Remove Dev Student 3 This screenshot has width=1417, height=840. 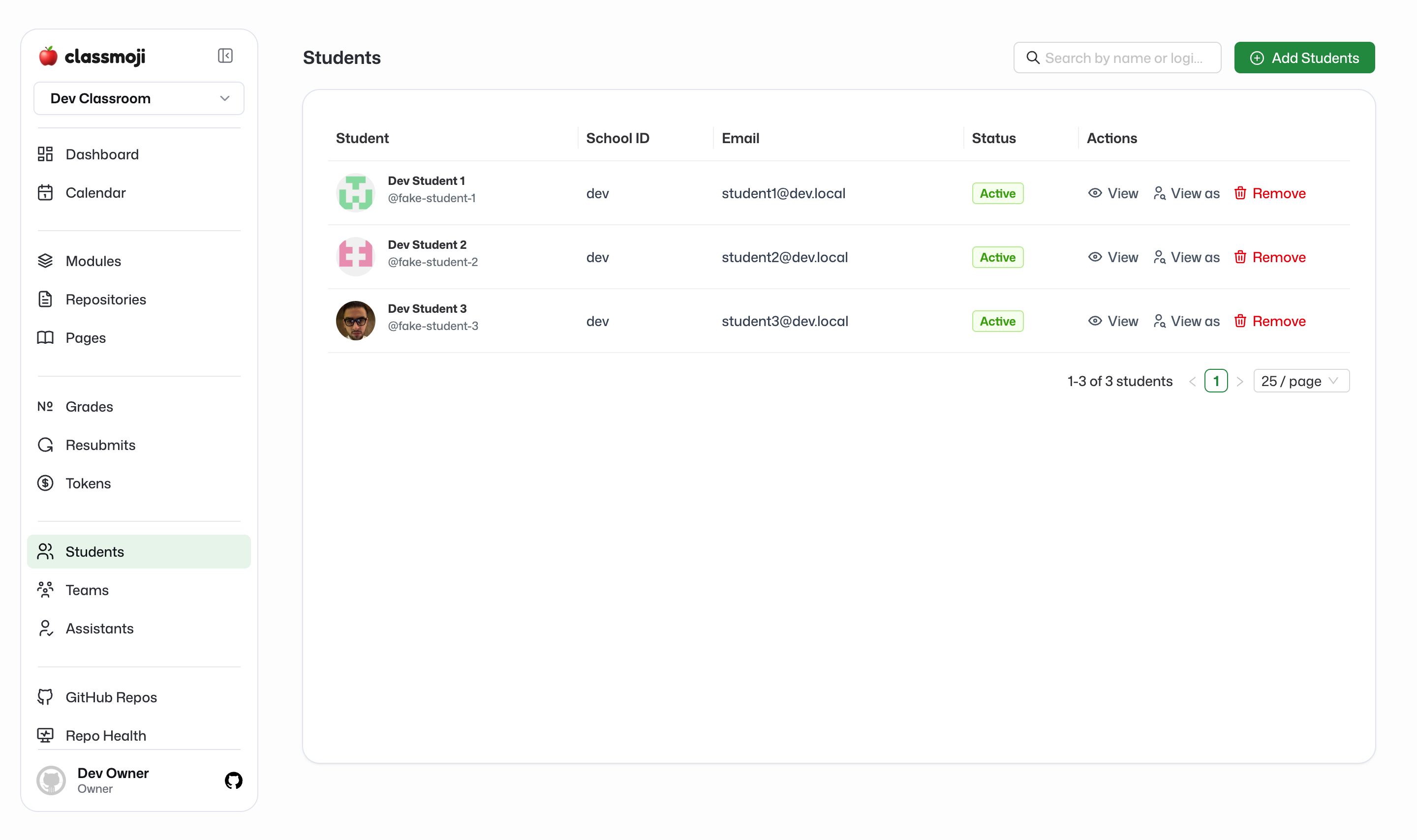point(1270,322)
